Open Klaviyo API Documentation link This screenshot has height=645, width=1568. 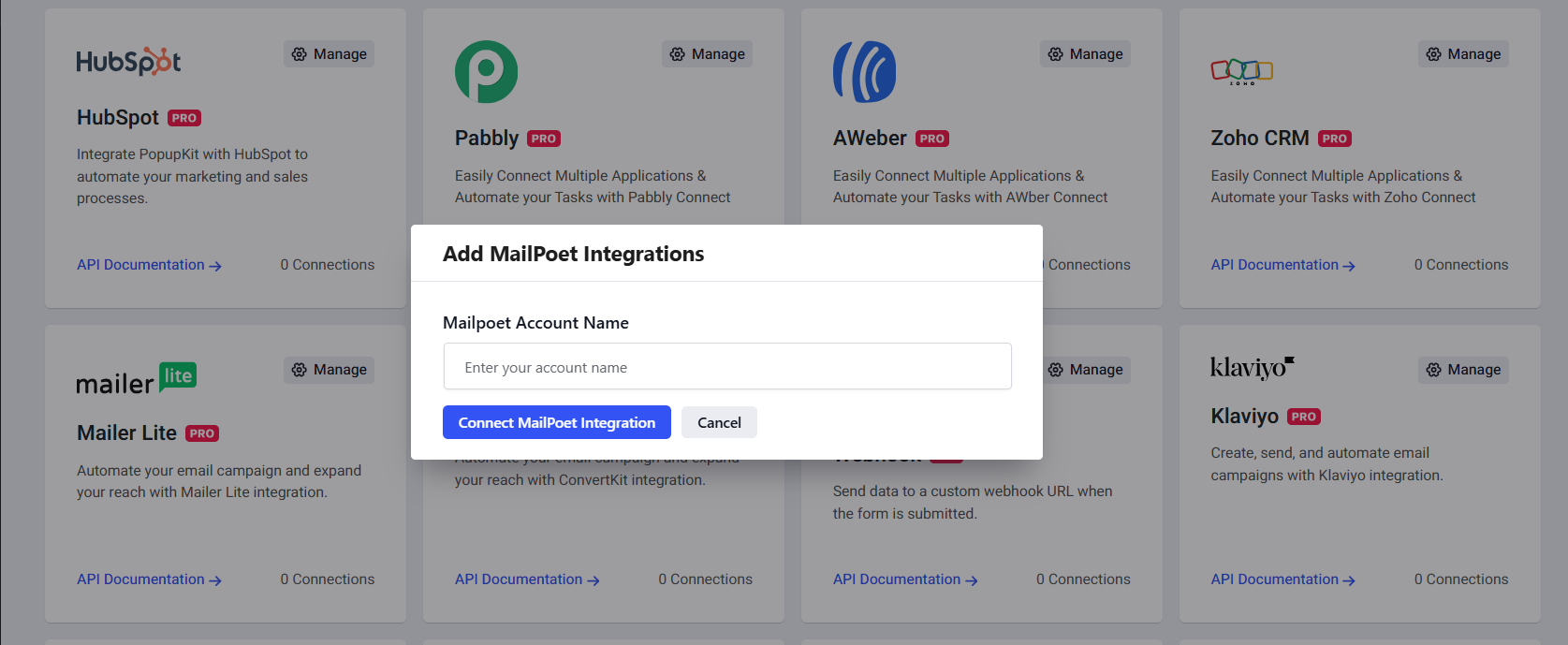[x=1282, y=579]
